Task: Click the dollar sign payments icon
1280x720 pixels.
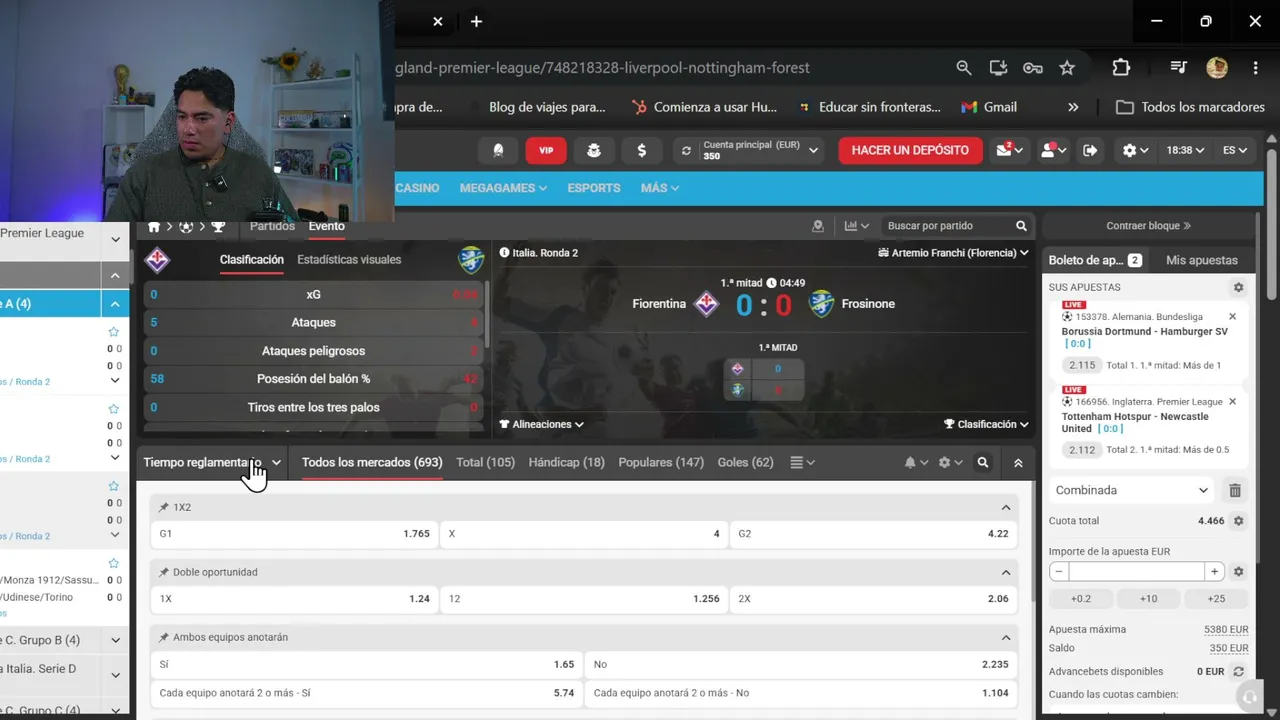Action: (x=641, y=150)
